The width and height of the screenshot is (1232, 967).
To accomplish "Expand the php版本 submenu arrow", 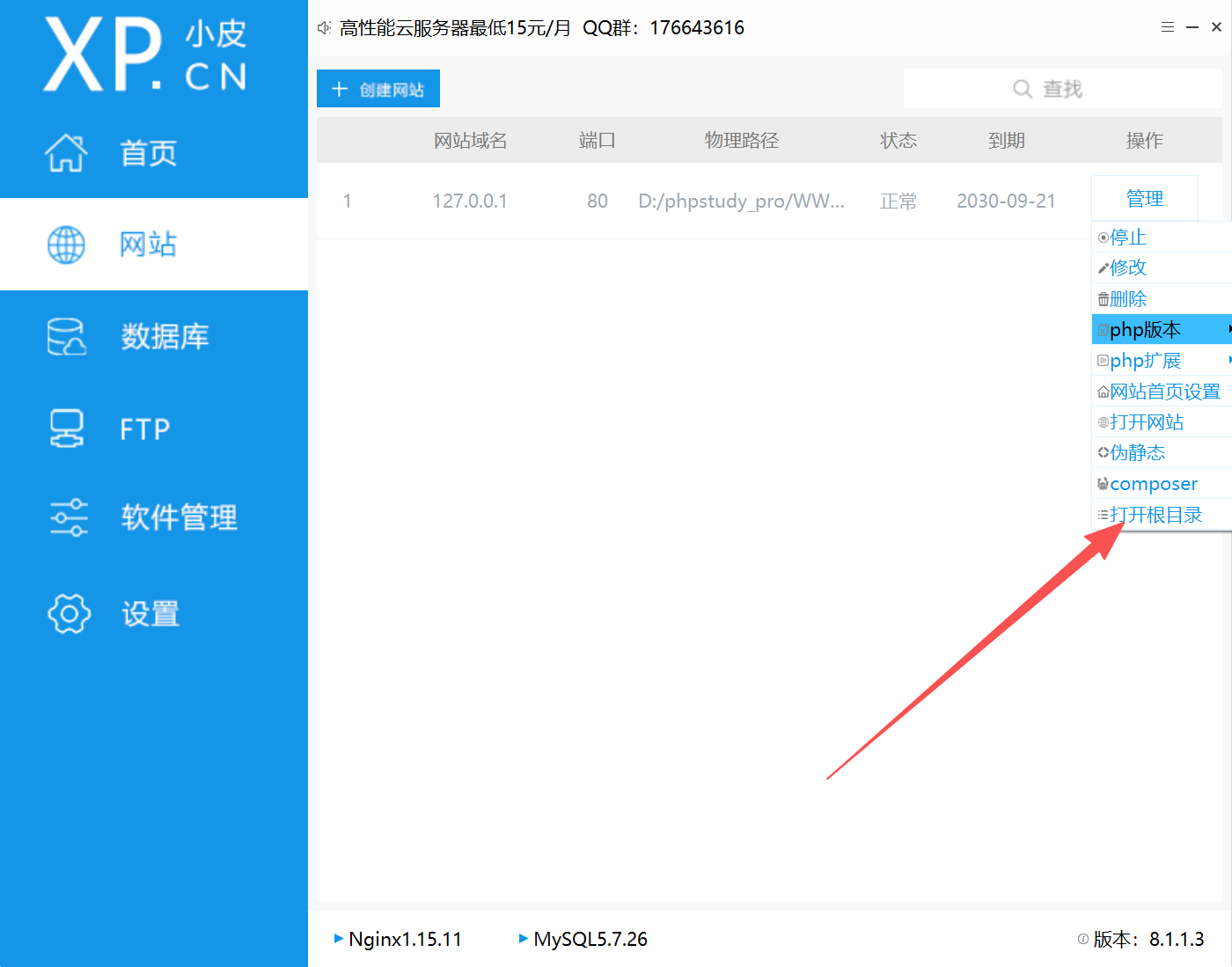I will pos(1229,329).
